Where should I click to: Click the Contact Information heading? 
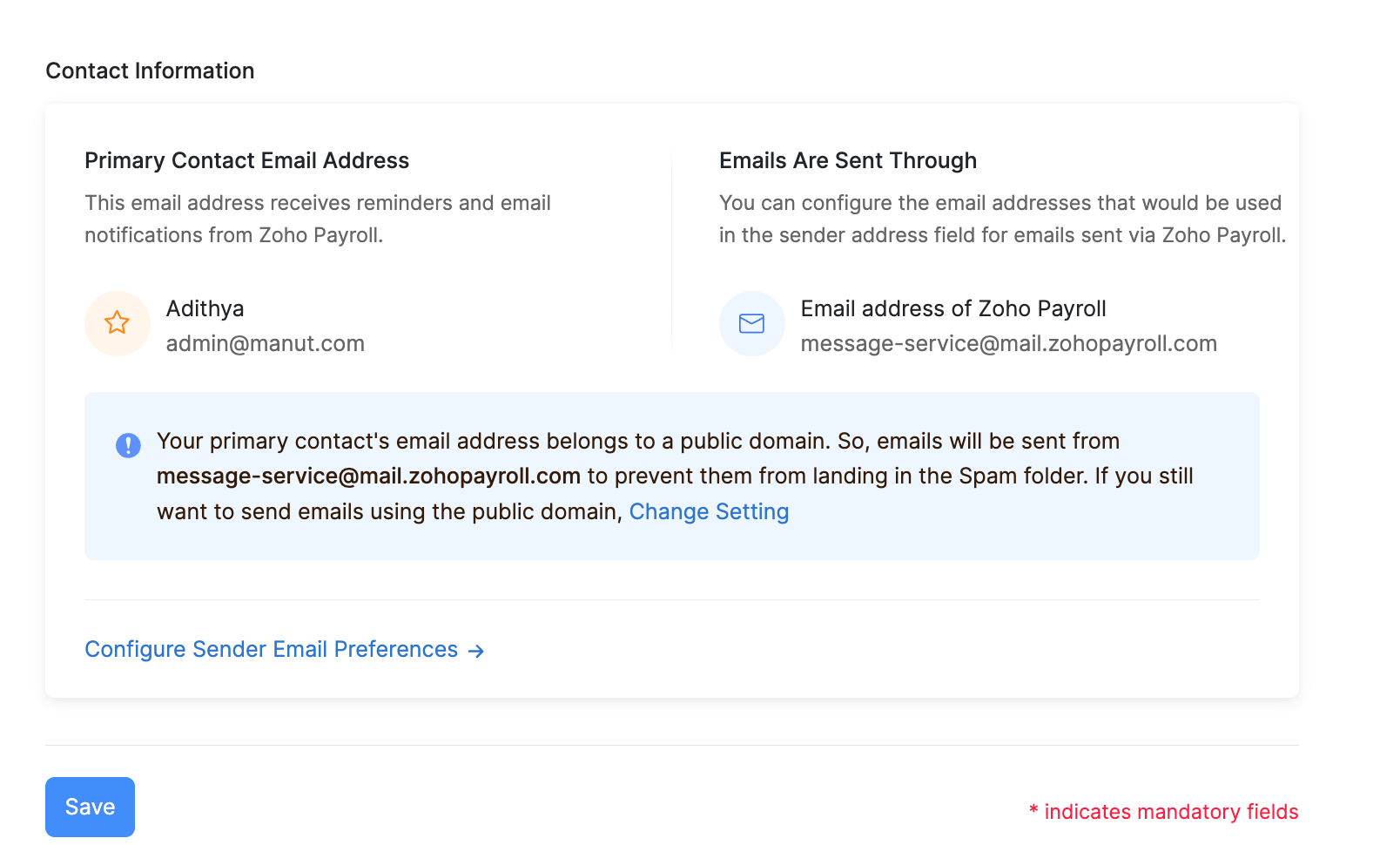[150, 71]
